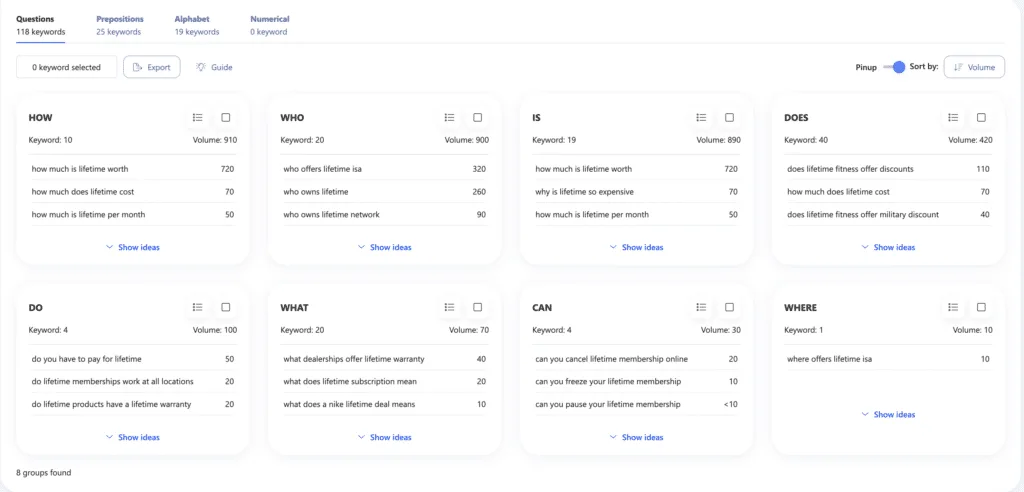1024x492 pixels.
Task: Expand Show ideas in CAN card
Action: click(x=636, y=437)
